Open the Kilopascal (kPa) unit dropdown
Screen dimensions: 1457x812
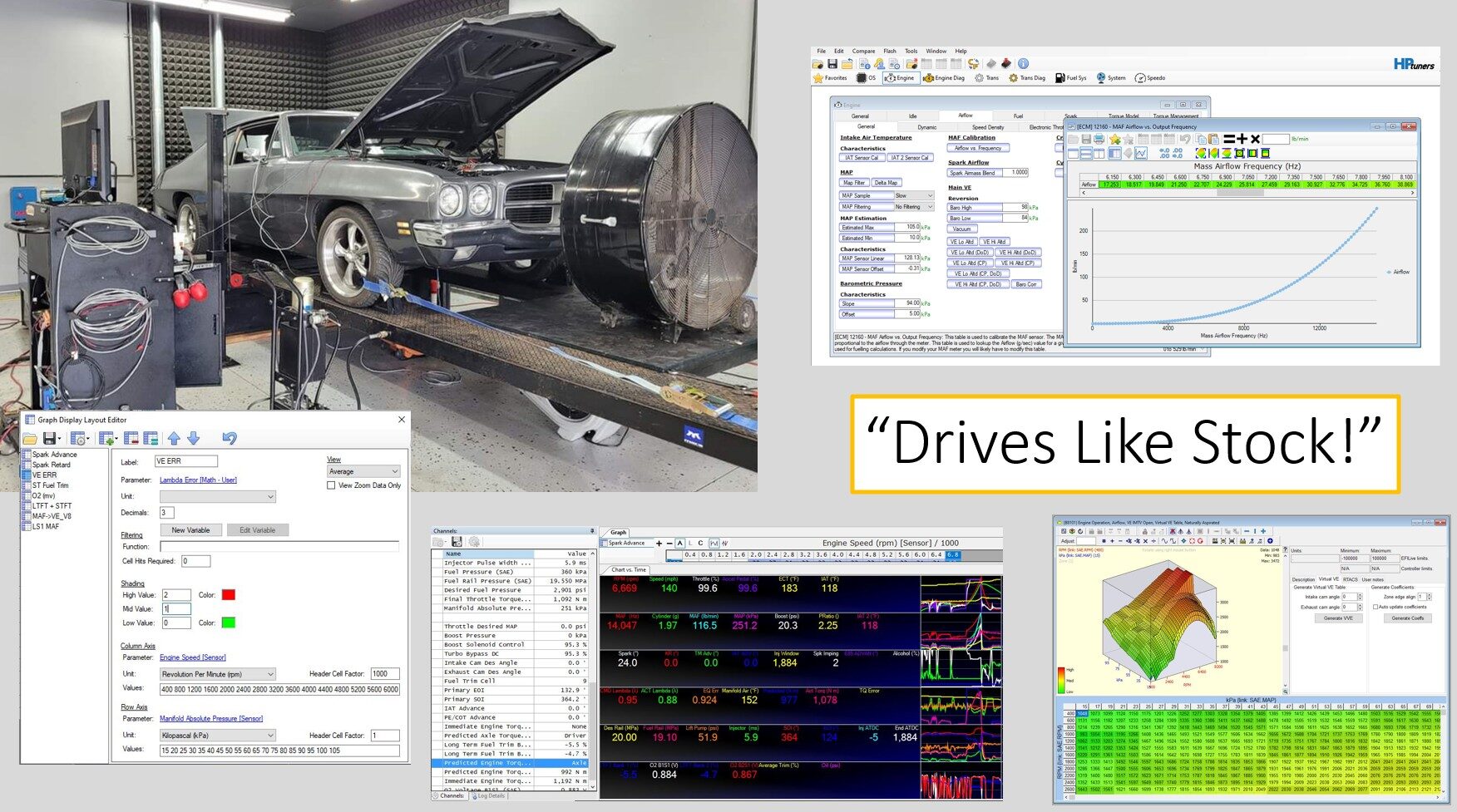tap(218, 736)
